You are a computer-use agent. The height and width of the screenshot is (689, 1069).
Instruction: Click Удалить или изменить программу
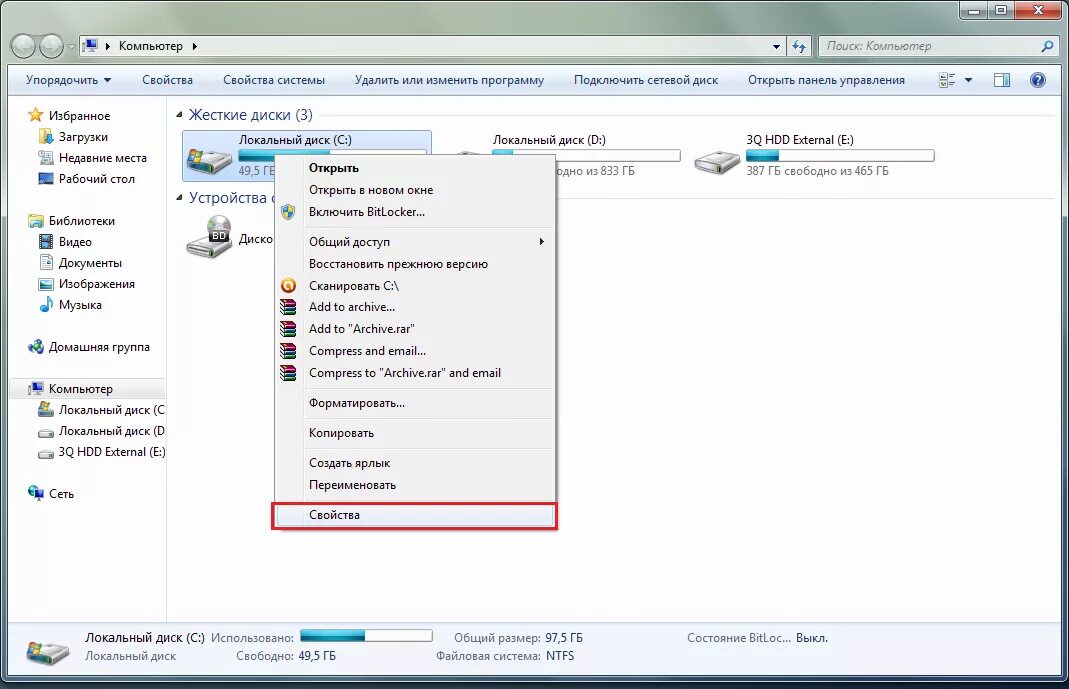coord(449,80)
